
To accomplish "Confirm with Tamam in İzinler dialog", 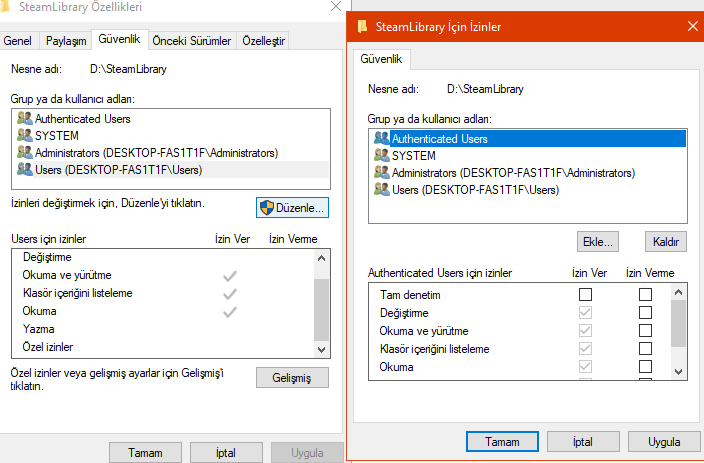I will pyautogui.click(x=502, y=442).
